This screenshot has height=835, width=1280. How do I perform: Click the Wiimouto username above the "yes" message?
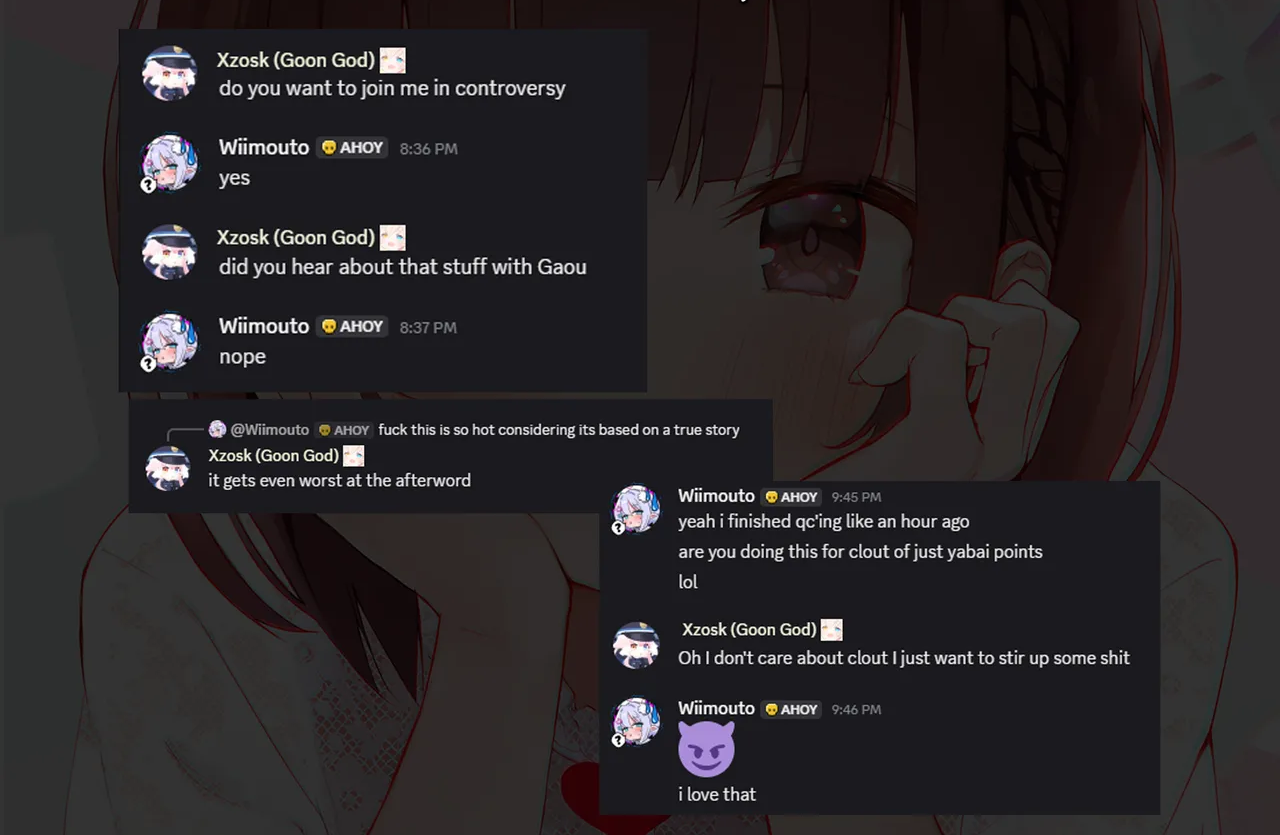coord(264,147)
